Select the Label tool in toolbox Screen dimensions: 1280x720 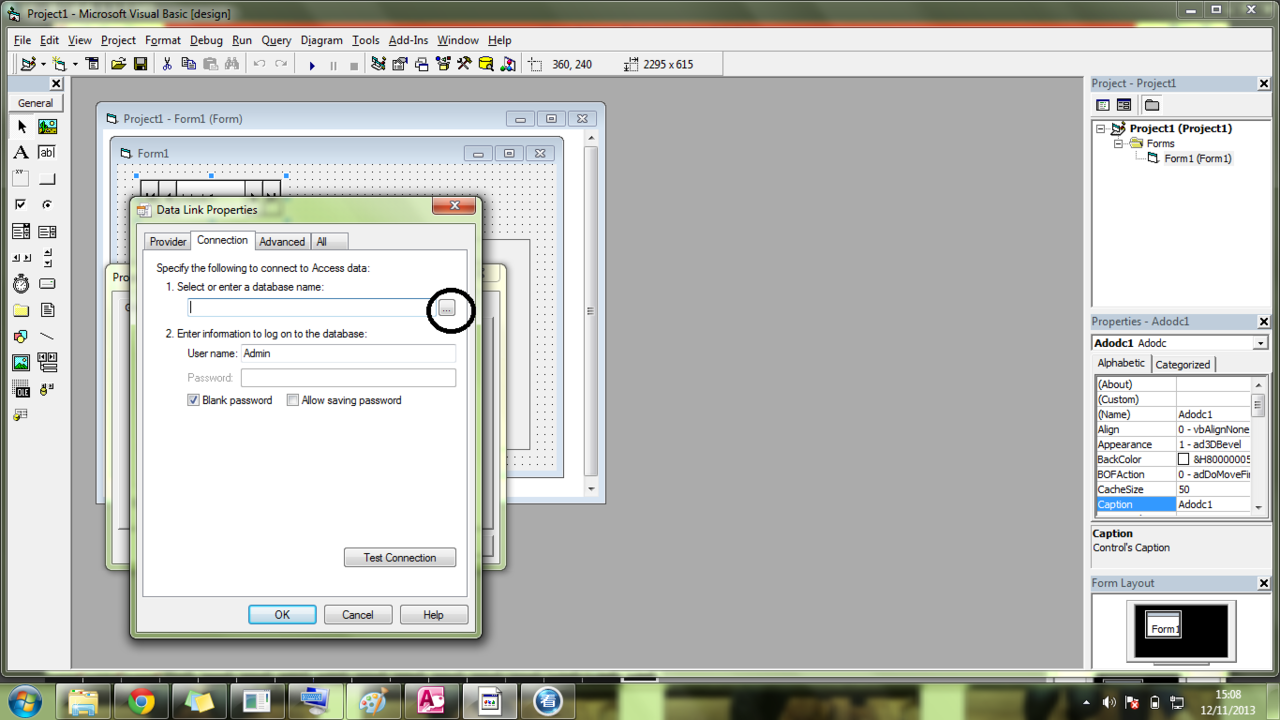[21, 153]
